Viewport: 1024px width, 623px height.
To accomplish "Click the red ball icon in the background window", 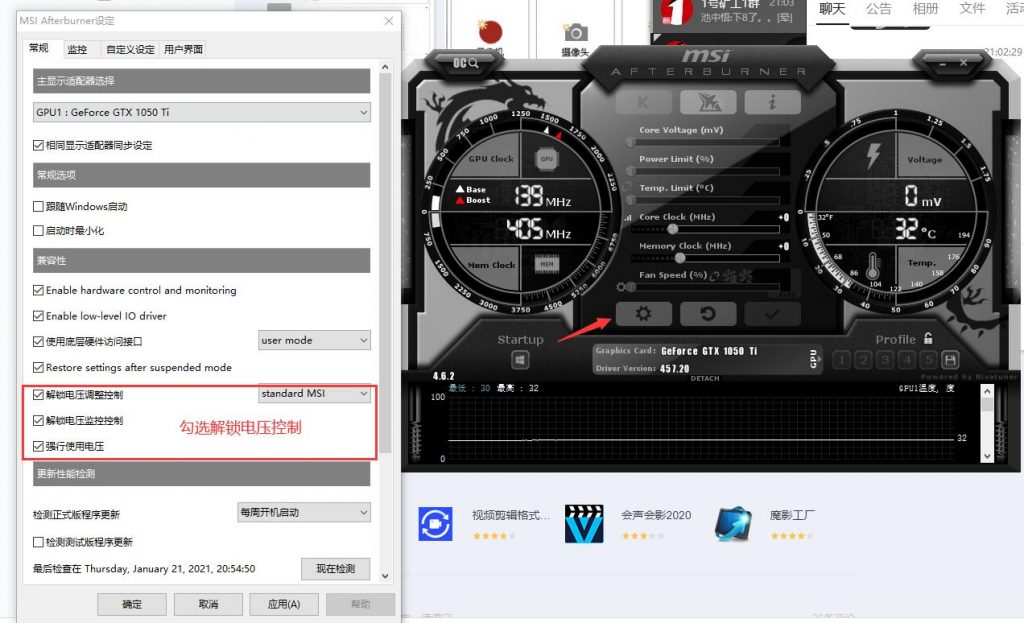I will tap(490, 31).
